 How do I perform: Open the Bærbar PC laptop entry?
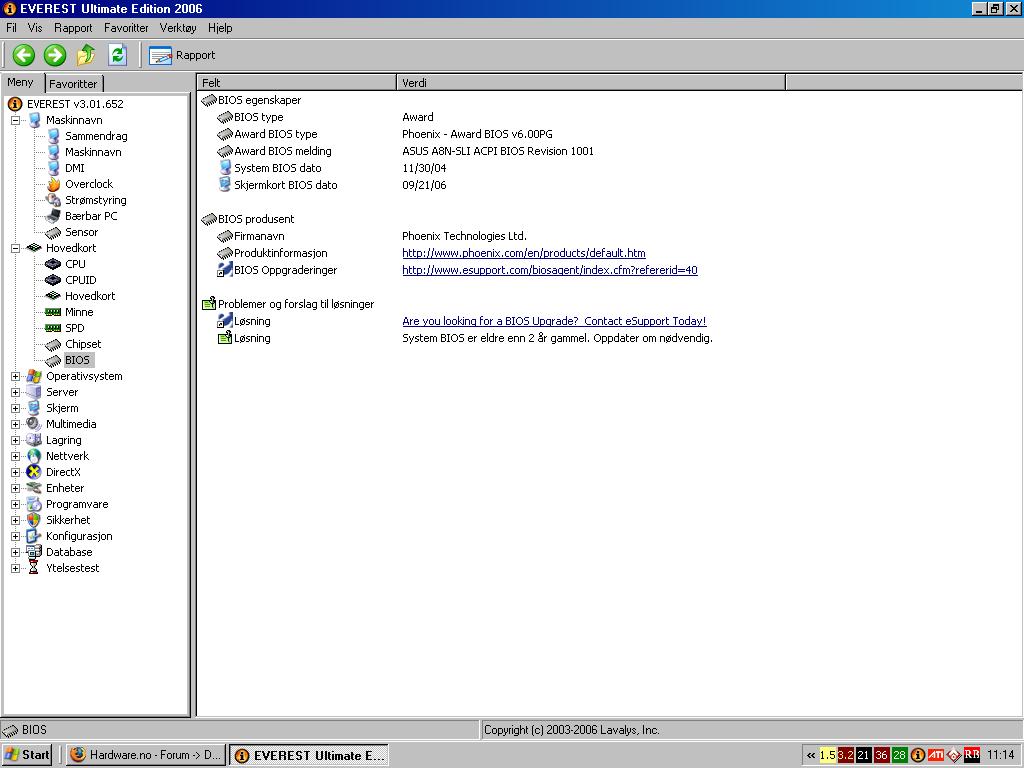coord(91,216)
